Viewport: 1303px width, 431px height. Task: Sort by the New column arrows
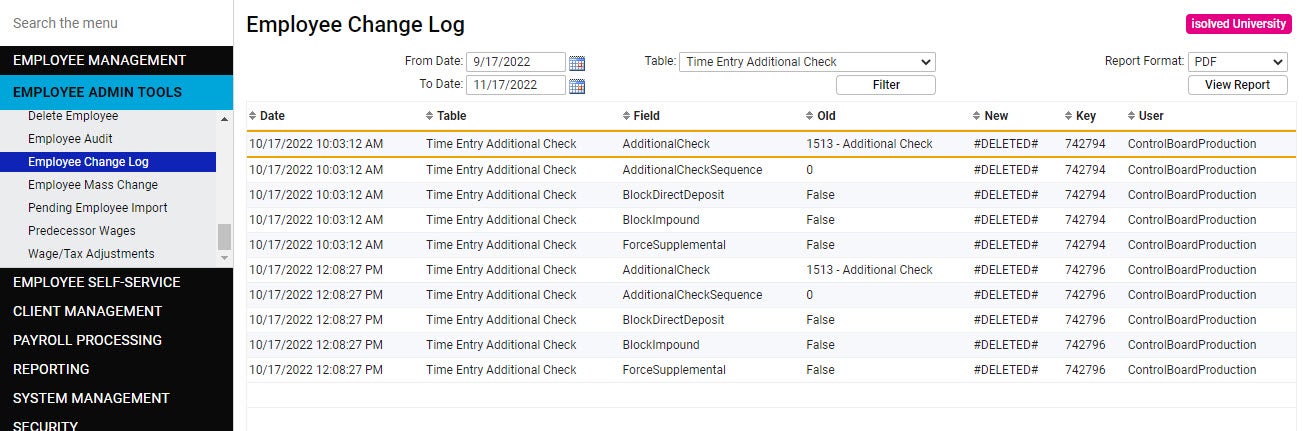(977, 116)
